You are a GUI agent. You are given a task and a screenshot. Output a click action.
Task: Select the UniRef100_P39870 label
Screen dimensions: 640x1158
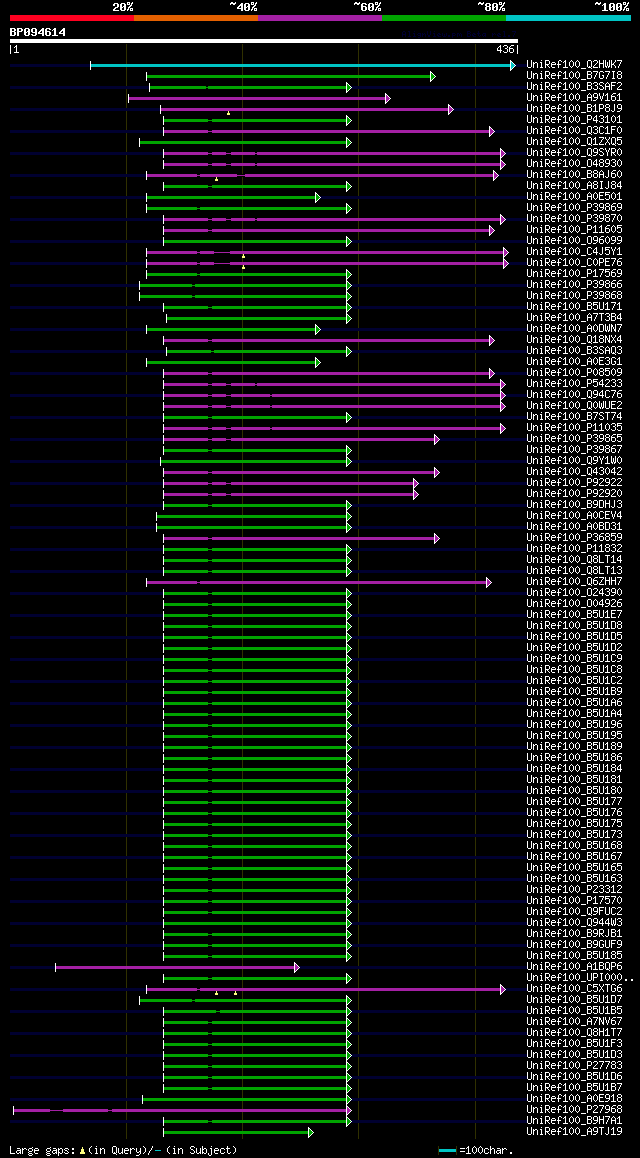[574, 219]
